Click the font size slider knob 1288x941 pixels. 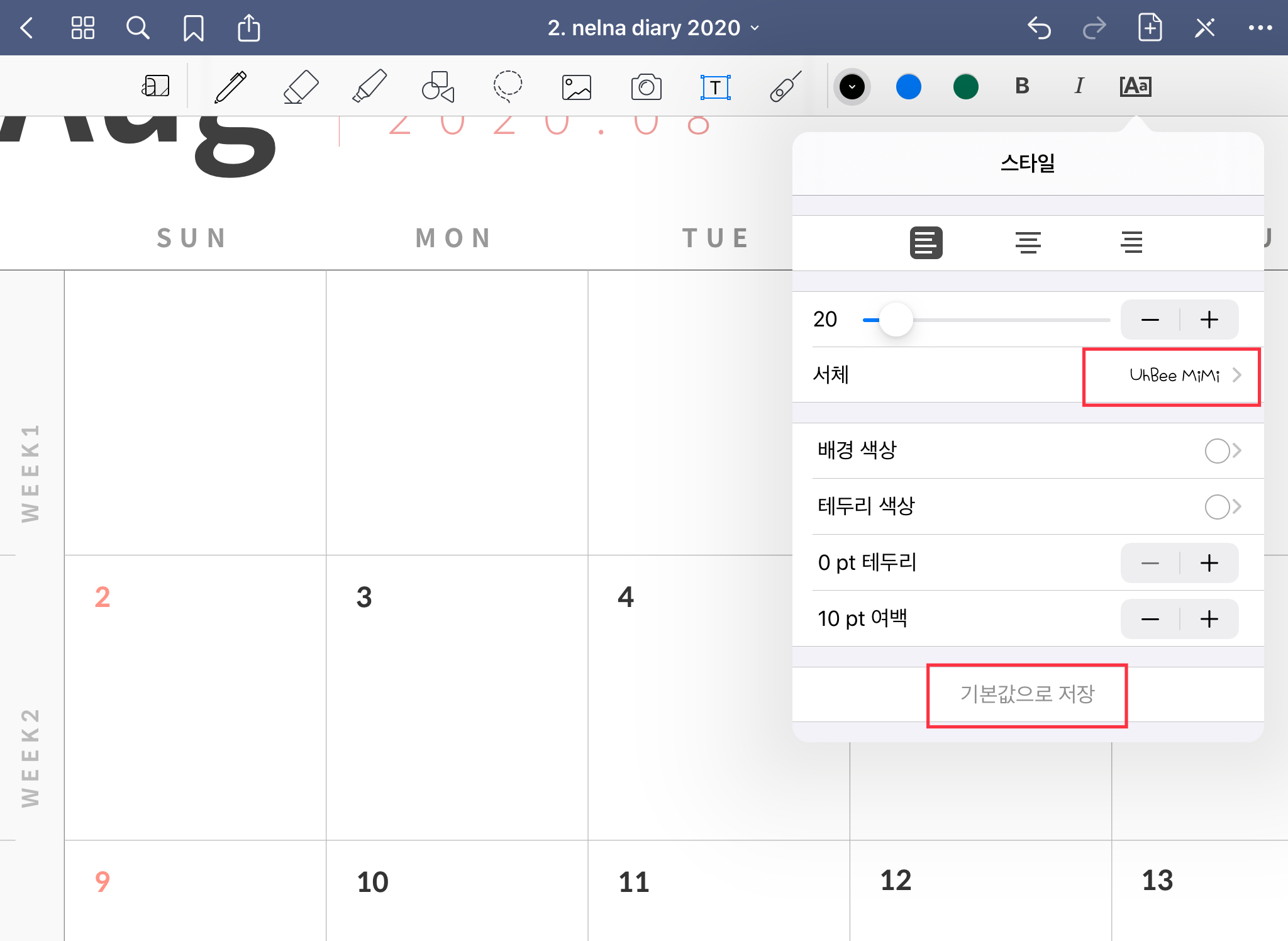click(896, 320)
